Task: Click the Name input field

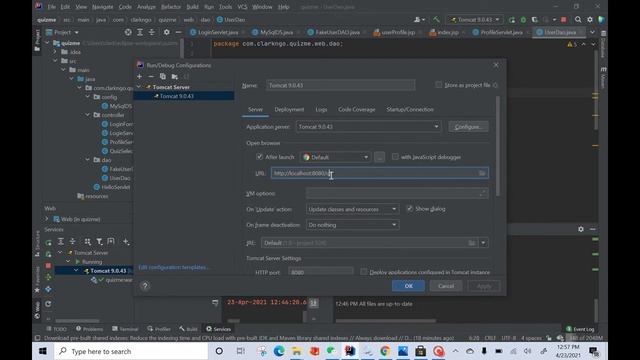Action: click(x=340, y=85)
